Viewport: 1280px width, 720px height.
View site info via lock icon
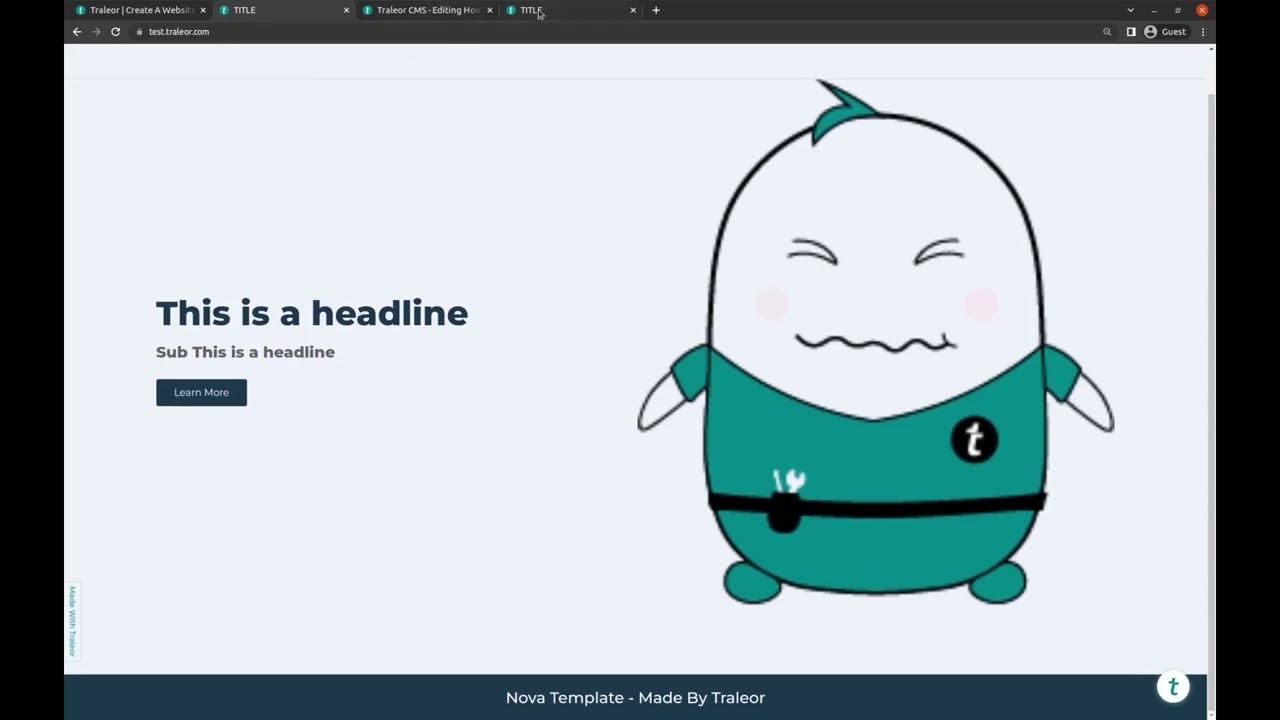[x=139, y=32]
